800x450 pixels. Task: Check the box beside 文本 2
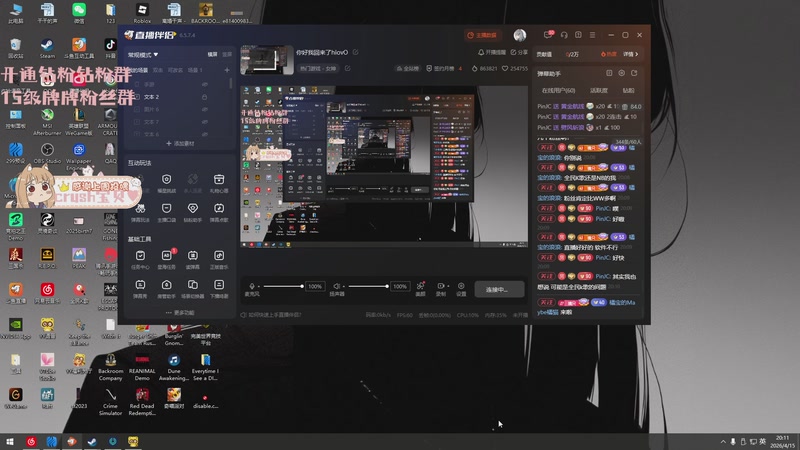tap(137, 97)
